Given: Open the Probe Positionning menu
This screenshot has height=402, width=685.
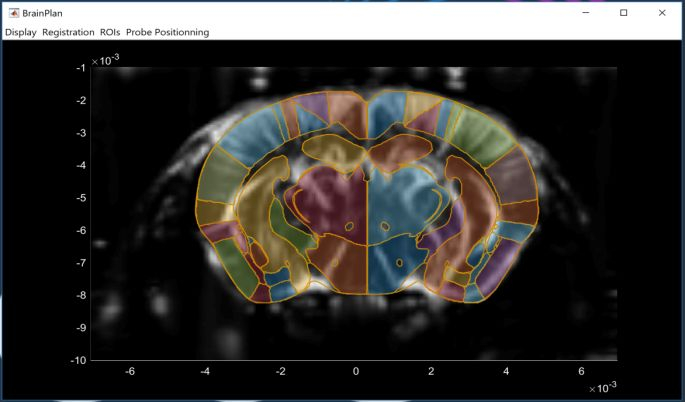Looking at the screenshot, I should (168, 32).
